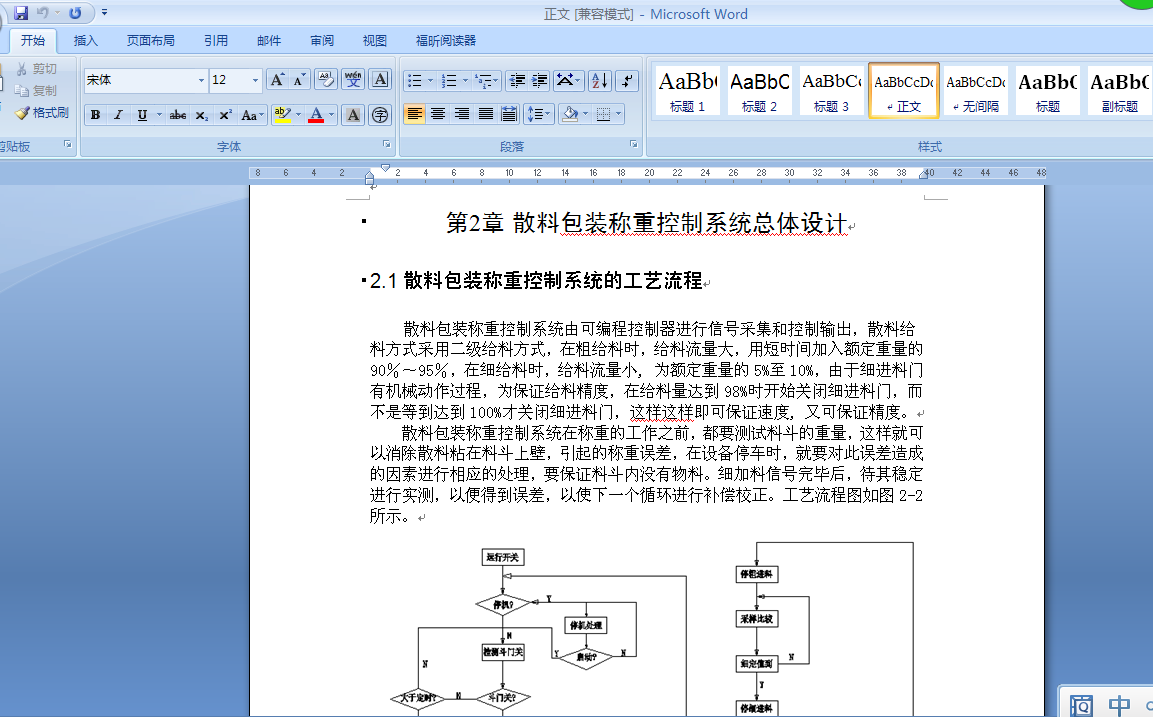Apply the 标题 2 style
Viewport: 1153px width, 717px height.
coord(759,90)
